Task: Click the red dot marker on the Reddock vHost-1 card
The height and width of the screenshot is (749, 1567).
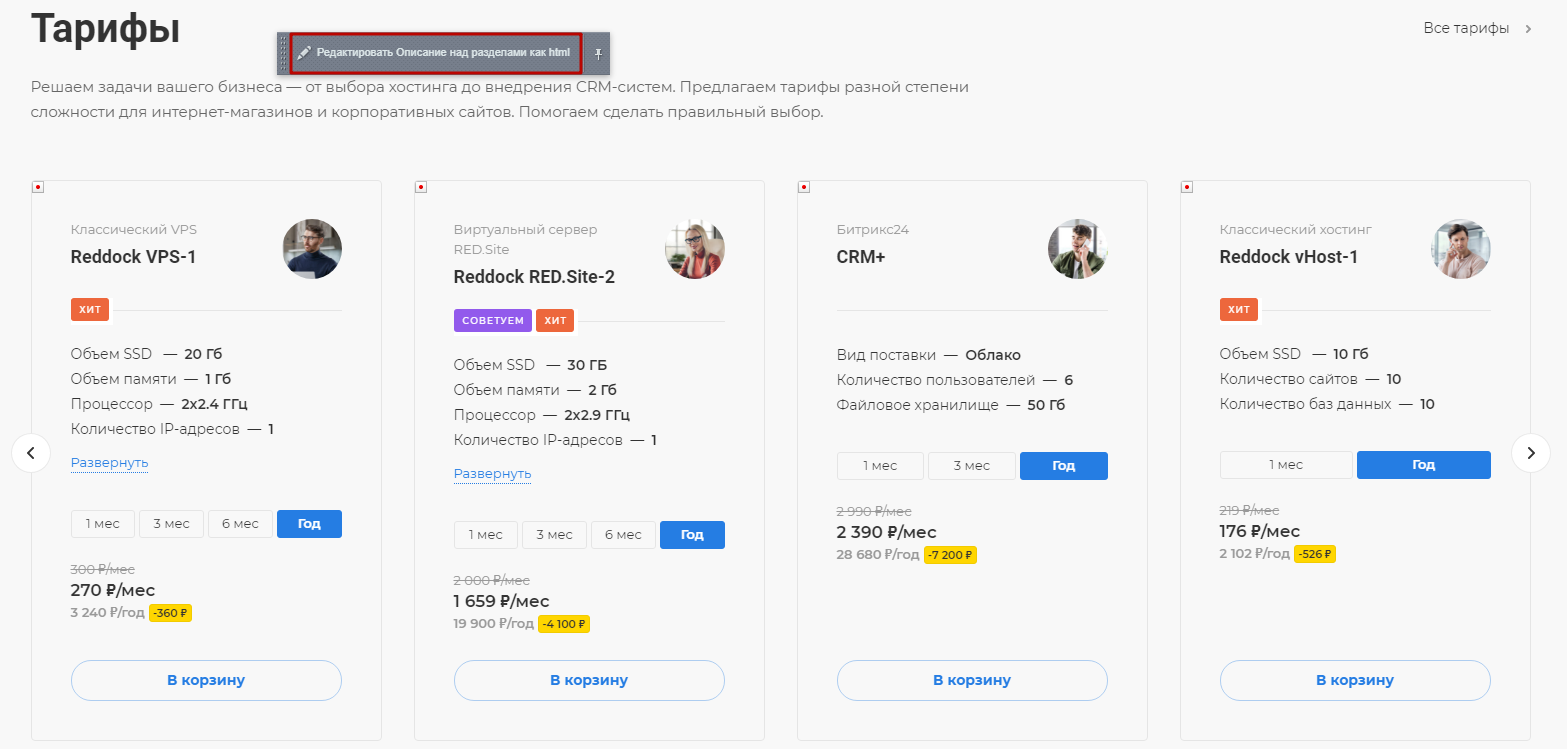Action: (1187, 187)
